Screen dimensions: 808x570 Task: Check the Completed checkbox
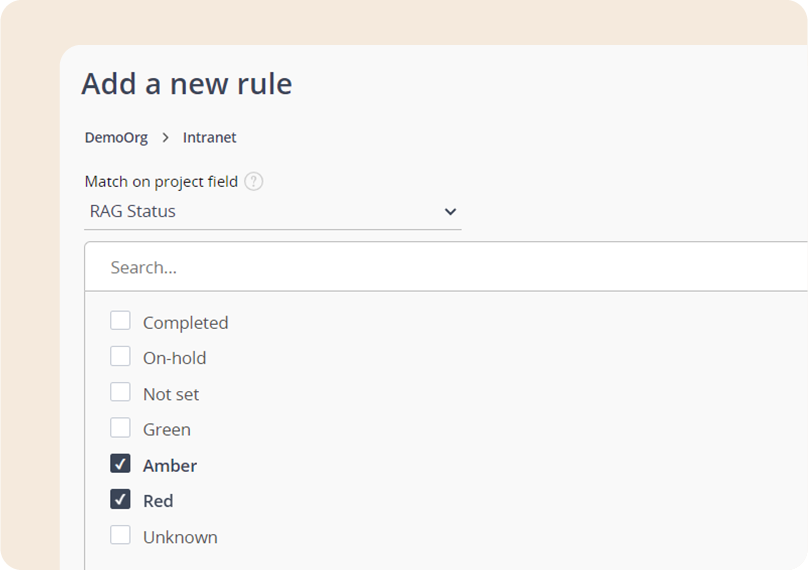(x=120, y=321)
